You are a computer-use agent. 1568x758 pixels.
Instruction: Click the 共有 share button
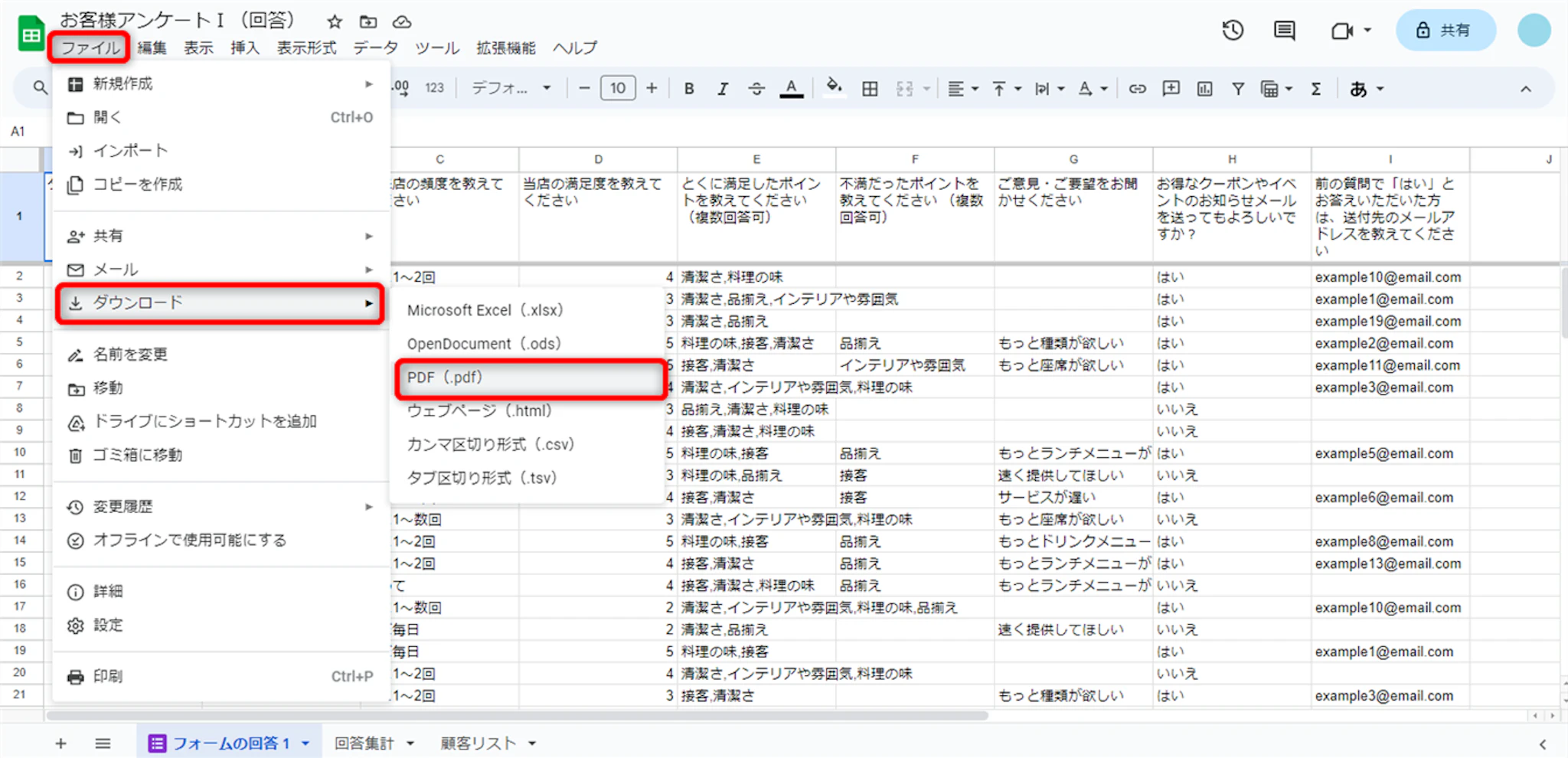(x=1445, y=31)
